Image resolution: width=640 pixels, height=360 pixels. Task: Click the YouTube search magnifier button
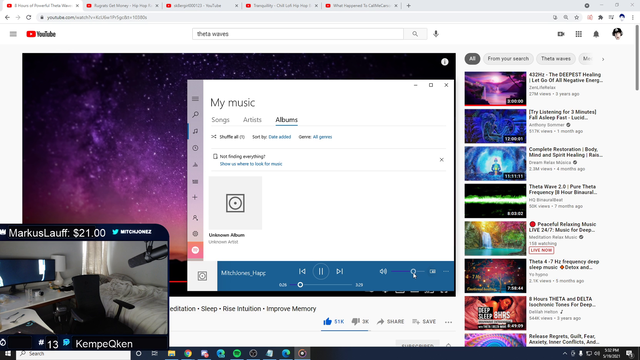(415, 34)
